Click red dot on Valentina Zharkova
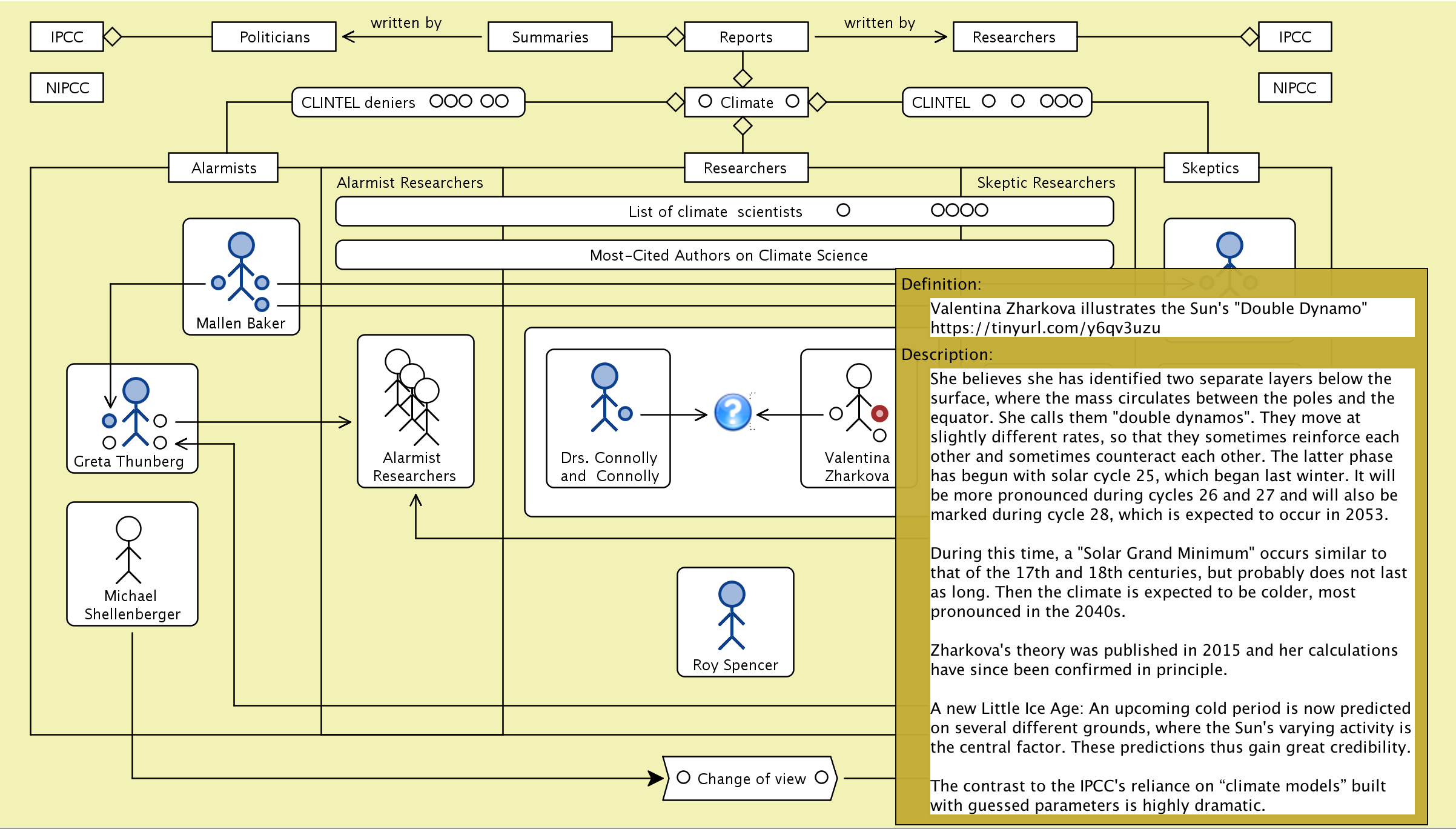 879,413
